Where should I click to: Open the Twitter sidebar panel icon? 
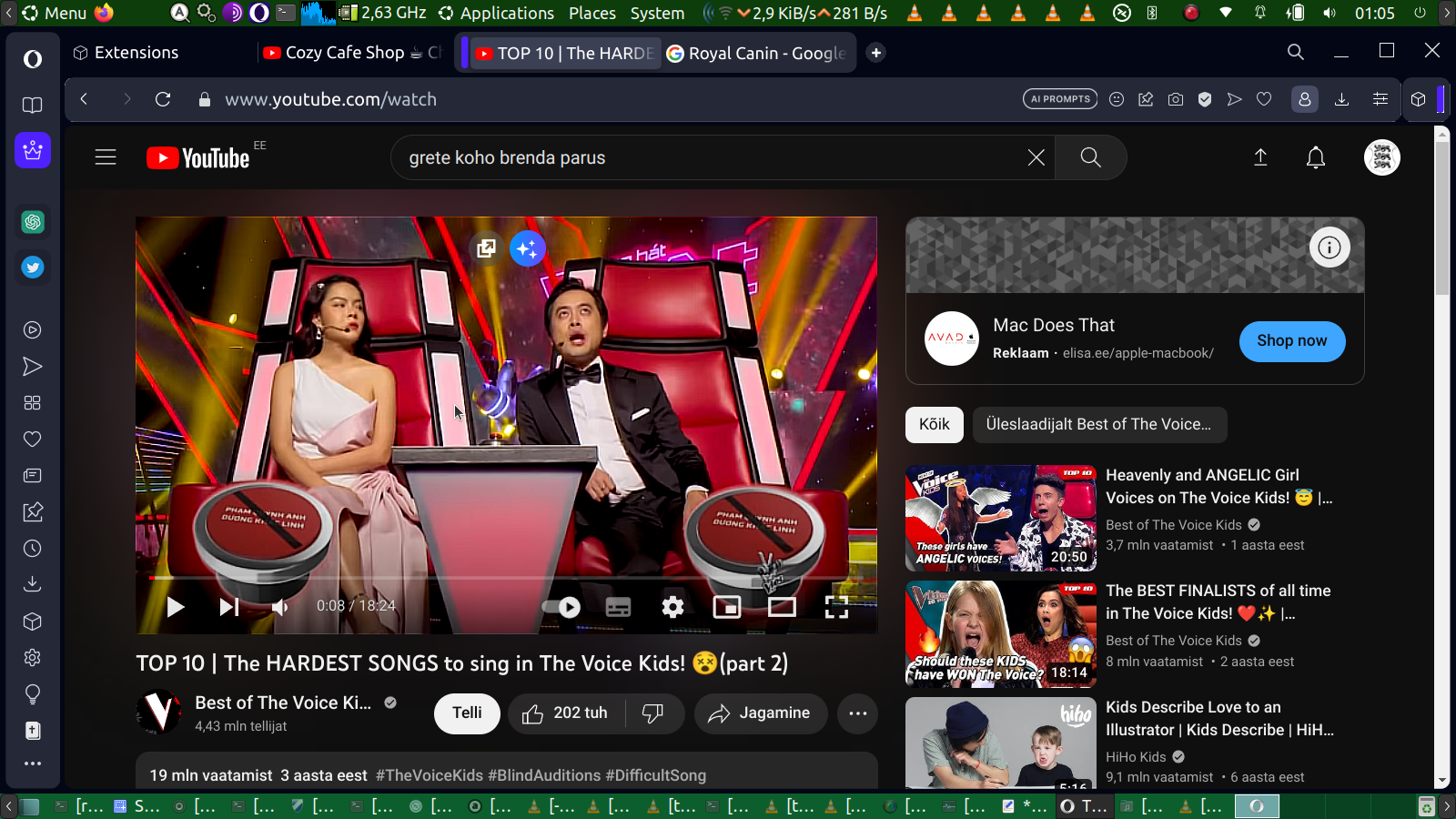click(x=33, y=268)
